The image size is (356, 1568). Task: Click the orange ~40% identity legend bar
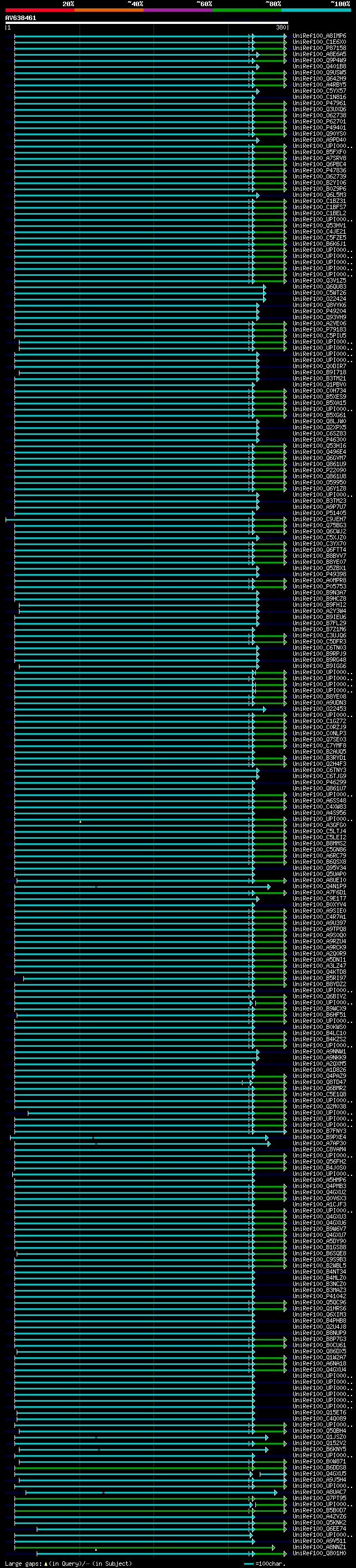pyautogui.click(x=109, y=11)
